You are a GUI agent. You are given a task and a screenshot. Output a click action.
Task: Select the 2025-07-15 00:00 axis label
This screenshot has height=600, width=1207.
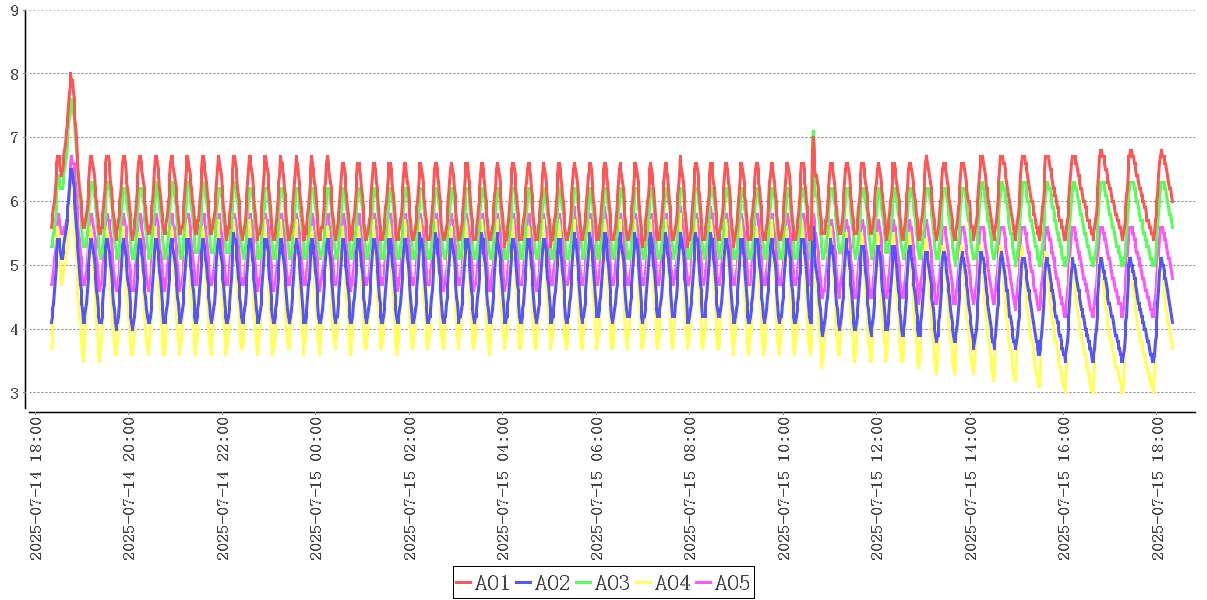[x=316, y=489]
